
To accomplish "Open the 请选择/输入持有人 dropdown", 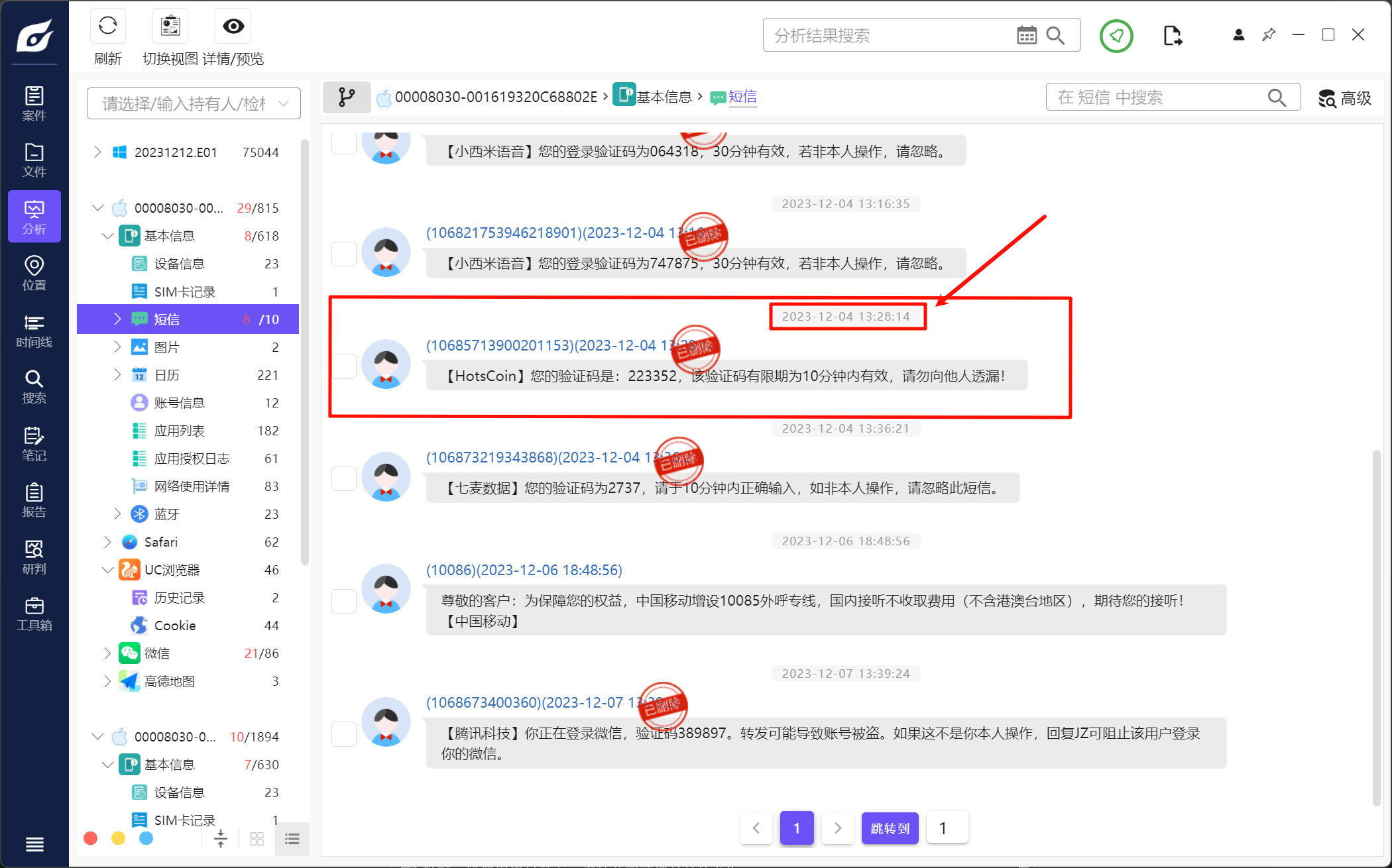I will (x=194, y=103).
